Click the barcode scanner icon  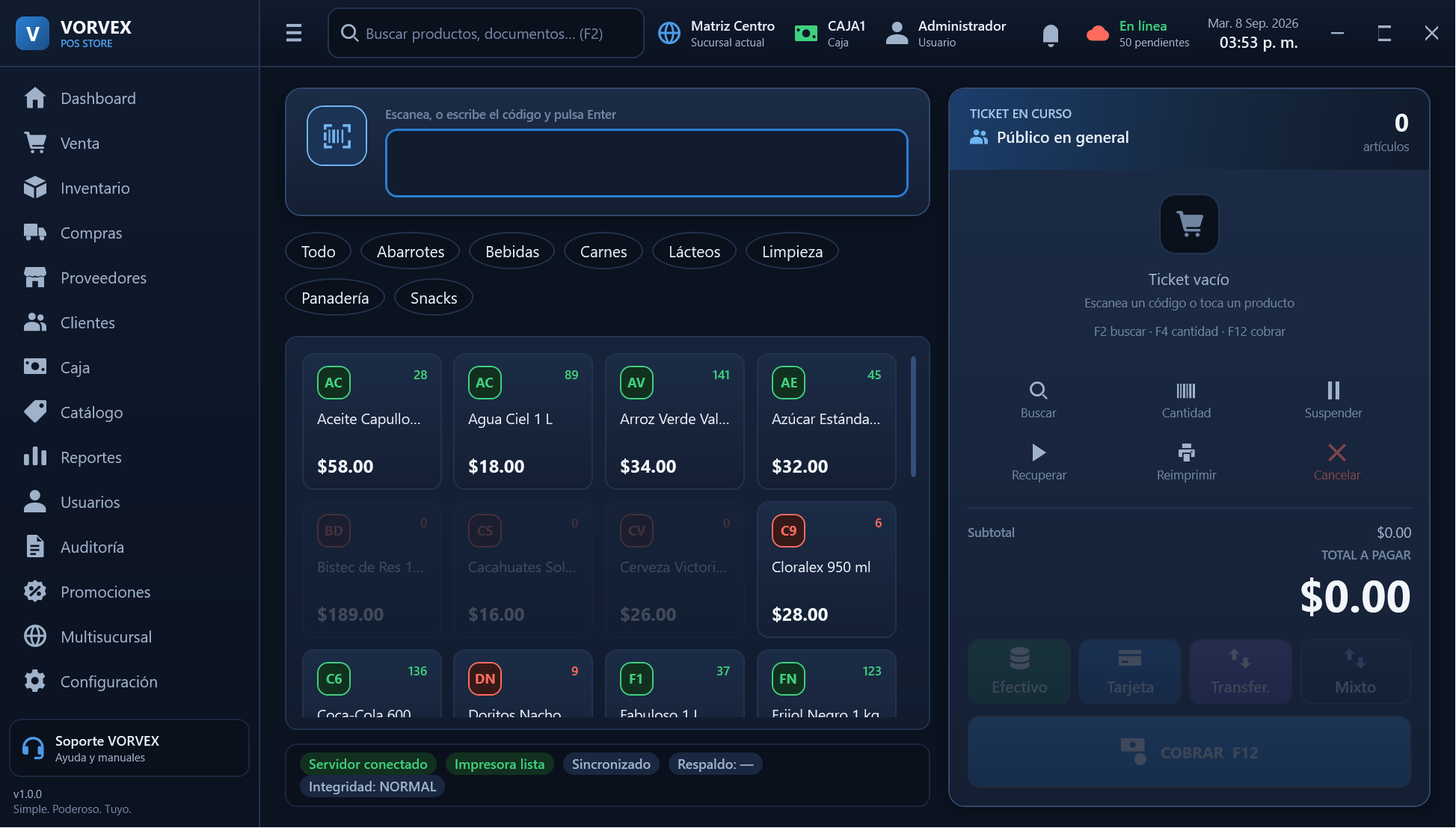tap(337, 135)
